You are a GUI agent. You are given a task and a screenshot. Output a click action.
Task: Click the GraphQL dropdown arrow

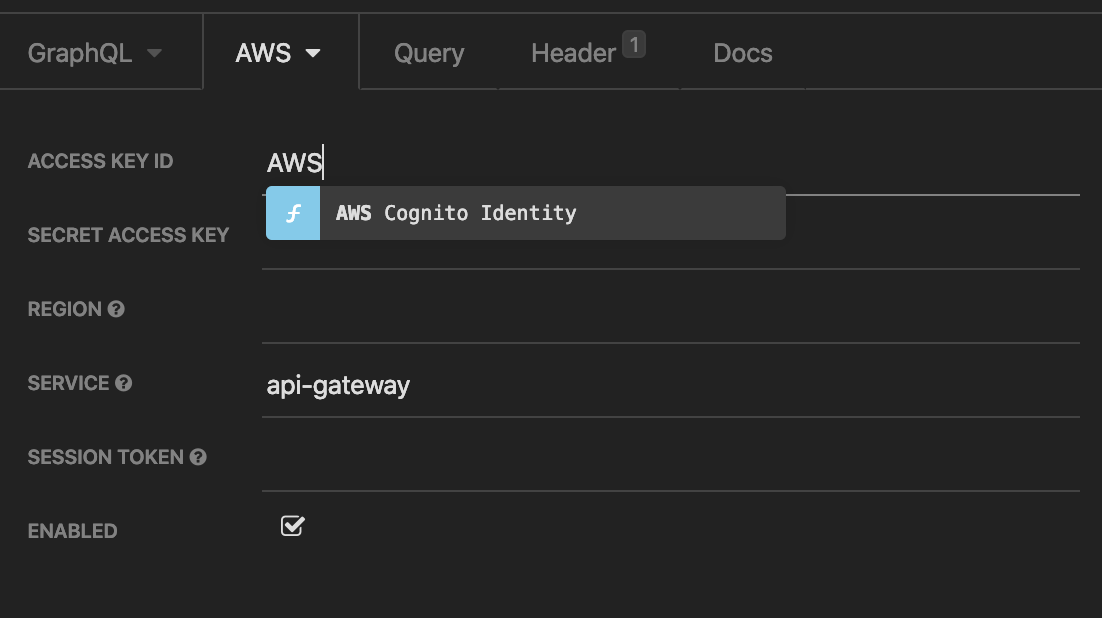155,53
